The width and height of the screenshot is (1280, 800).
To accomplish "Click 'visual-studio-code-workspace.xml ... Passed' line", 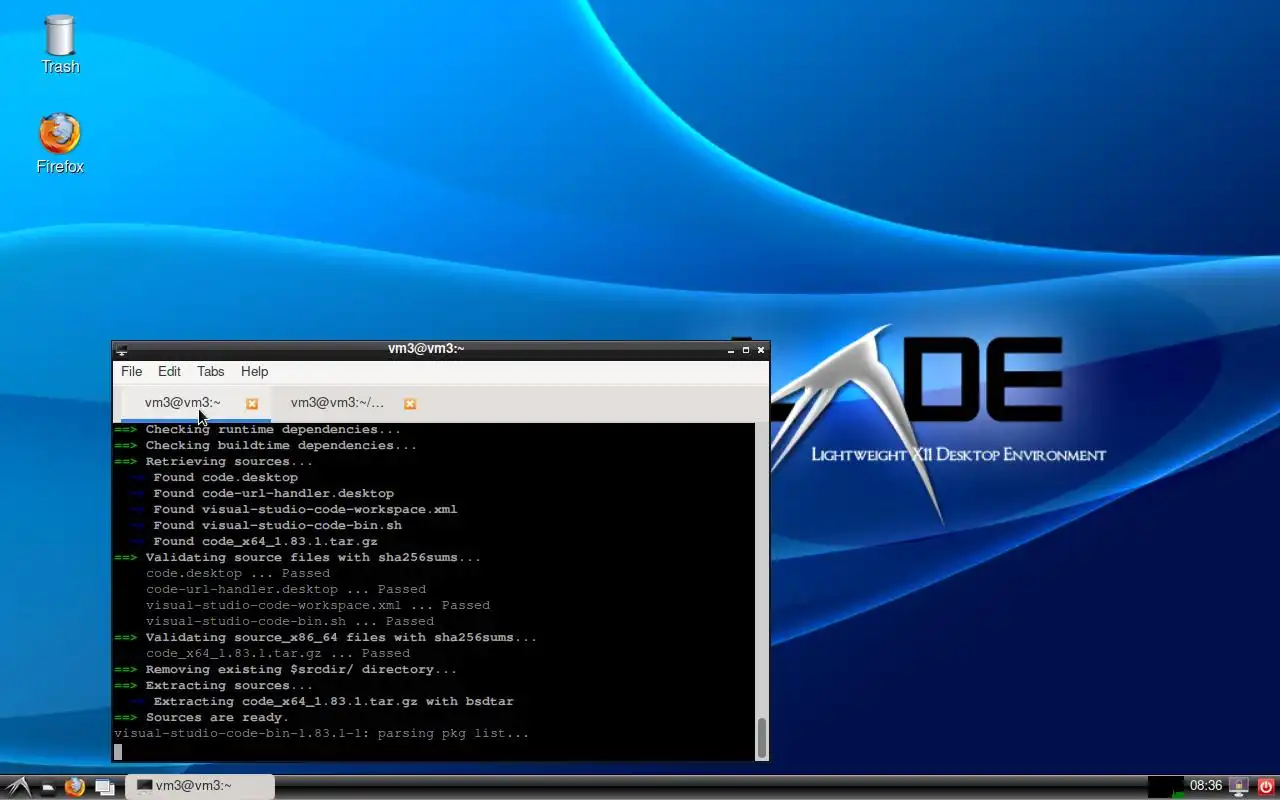I will click(x=318, y=606).
